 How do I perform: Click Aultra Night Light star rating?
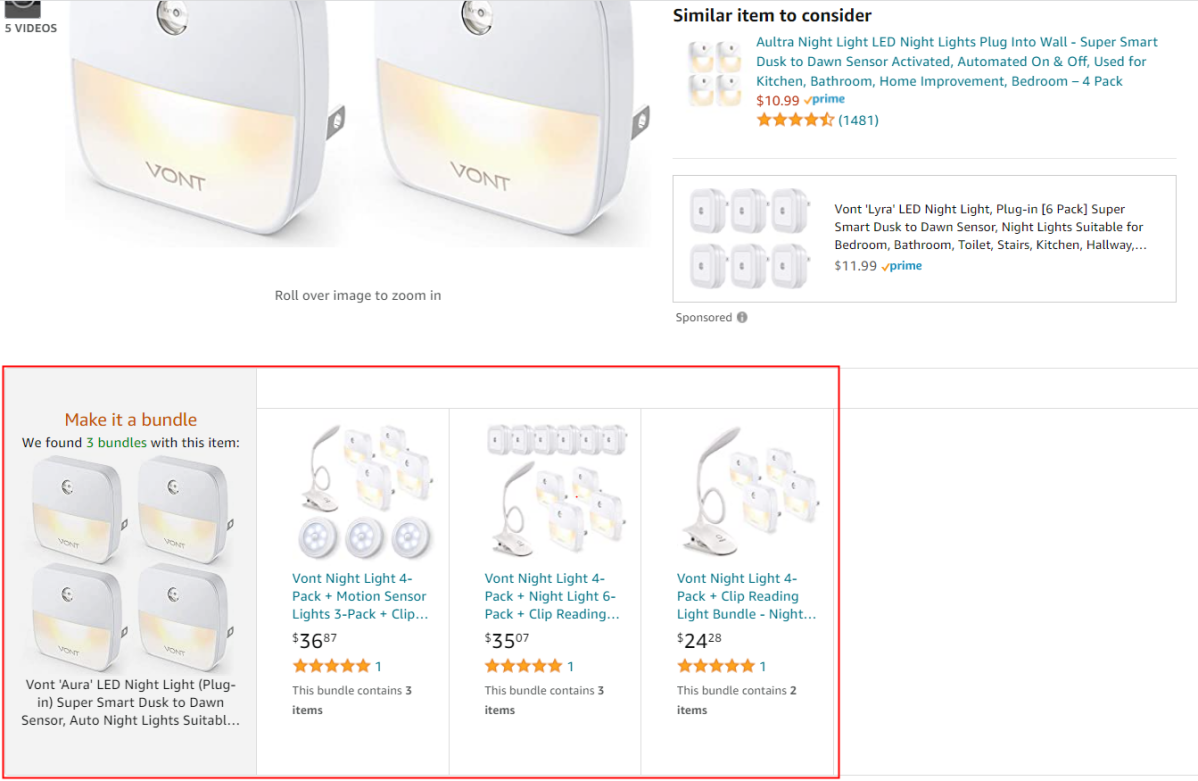tap(795, 120)
